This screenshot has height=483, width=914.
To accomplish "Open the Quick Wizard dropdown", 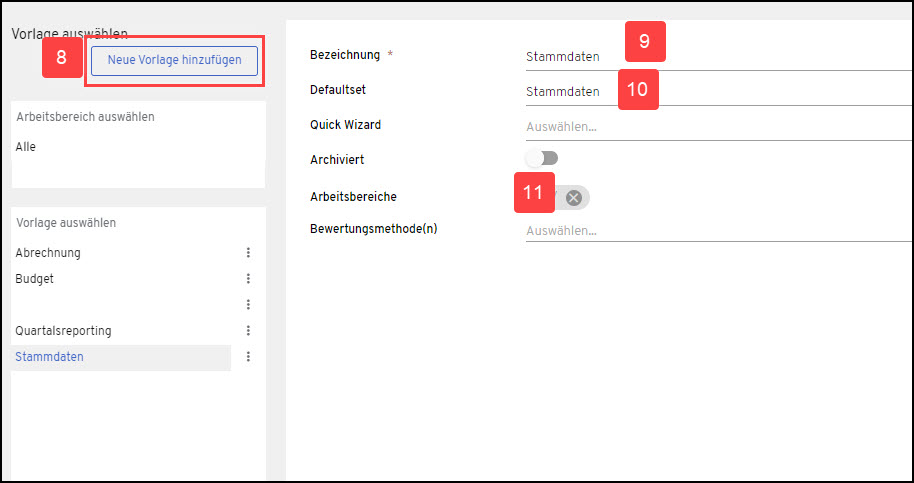I will [x=718, y=127].
